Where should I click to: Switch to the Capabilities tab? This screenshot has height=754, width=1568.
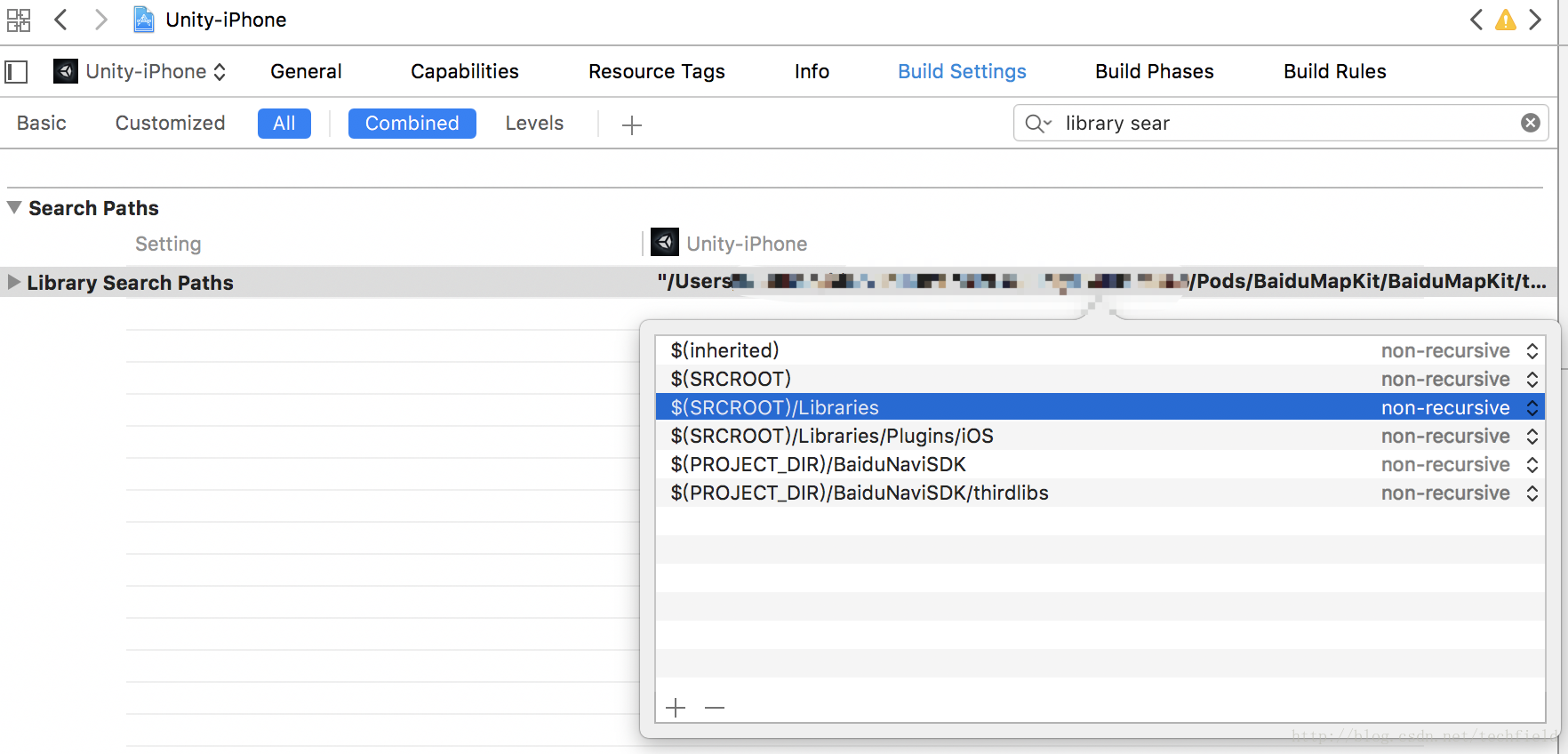464,71
